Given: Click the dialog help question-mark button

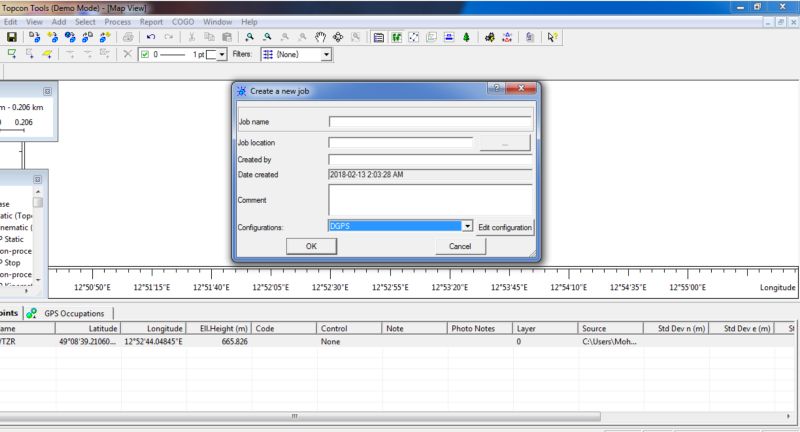Looking at the screenshot, I should (x=496, y=88).
